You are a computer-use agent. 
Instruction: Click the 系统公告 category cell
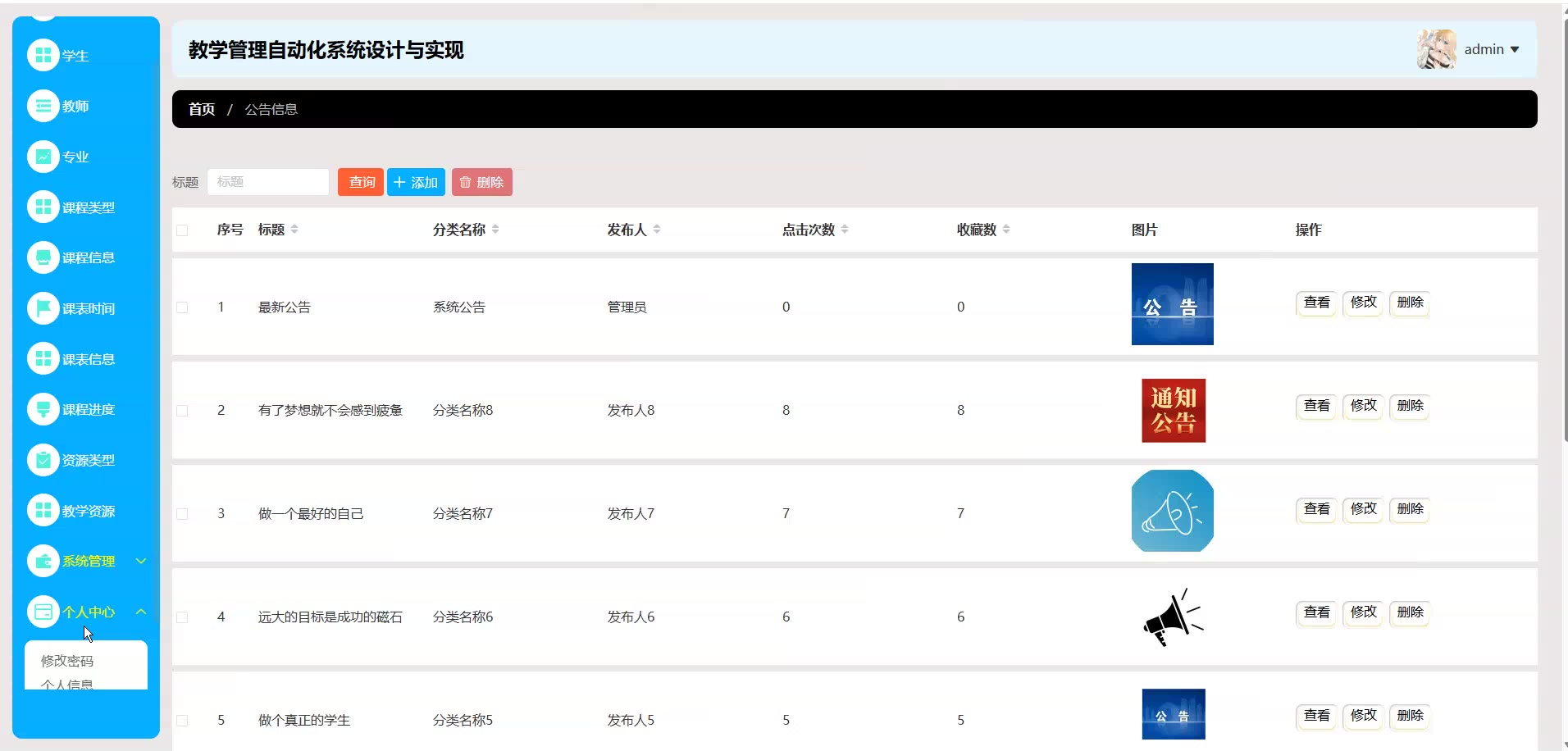[459, 307]
